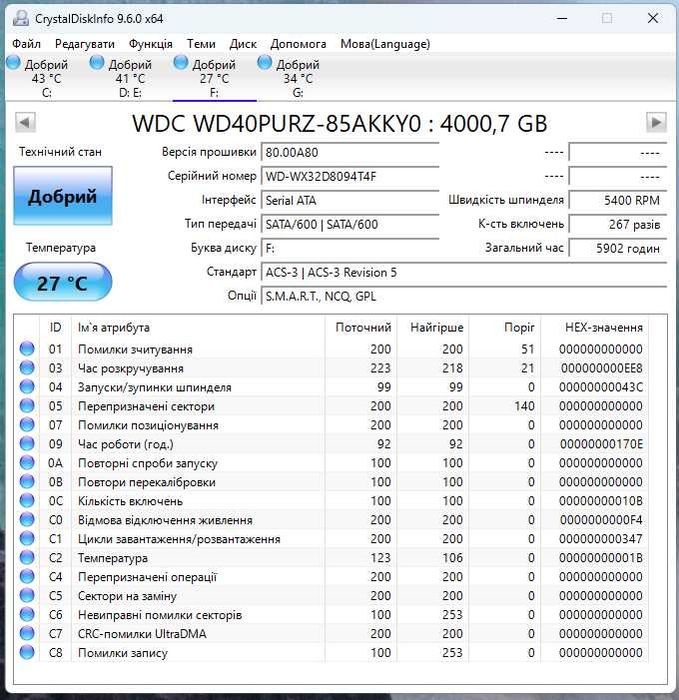Open the Диск menu

coord(243,44)
